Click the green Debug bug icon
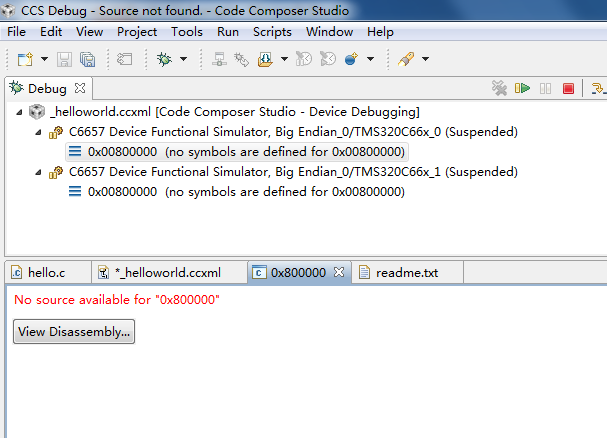 coord(164,59)
